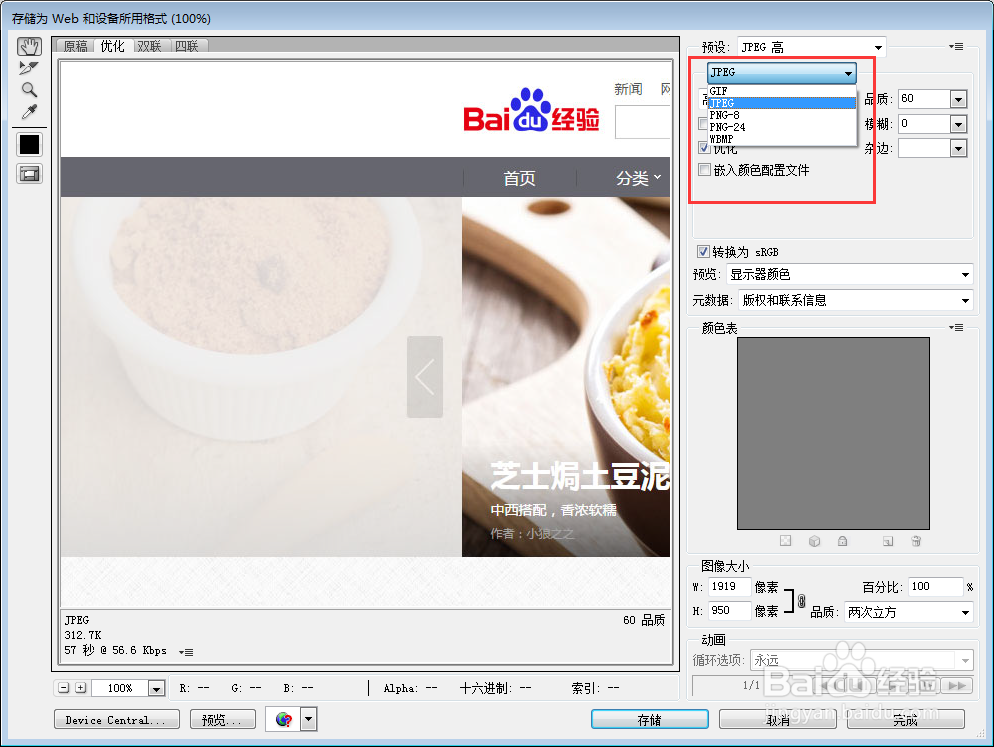Image resolution: width=994 pixels, height=747 pixels.
Task: Choose JPEG from format list
Action: [782, 103]
